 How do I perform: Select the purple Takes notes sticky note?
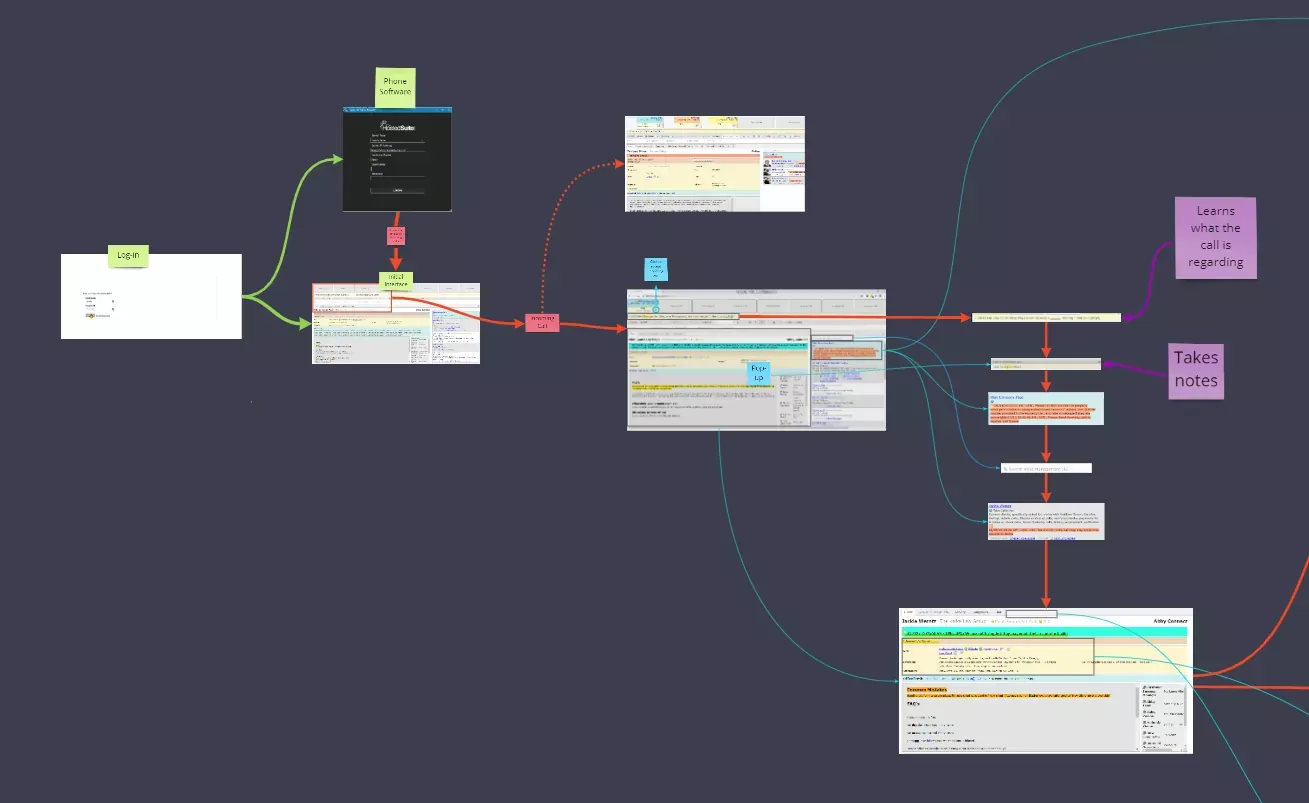pyautogui.click(x=1196, y=370)
